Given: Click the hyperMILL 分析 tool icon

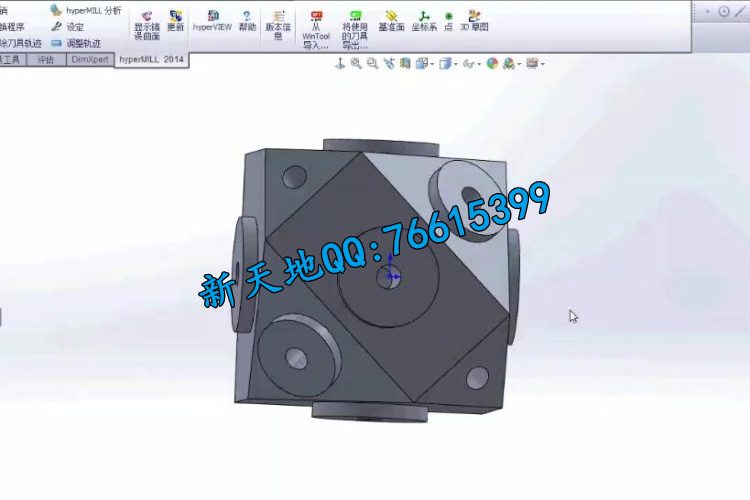Looking at the screenshot, I should pyautogui.click(x=57, y=10).
